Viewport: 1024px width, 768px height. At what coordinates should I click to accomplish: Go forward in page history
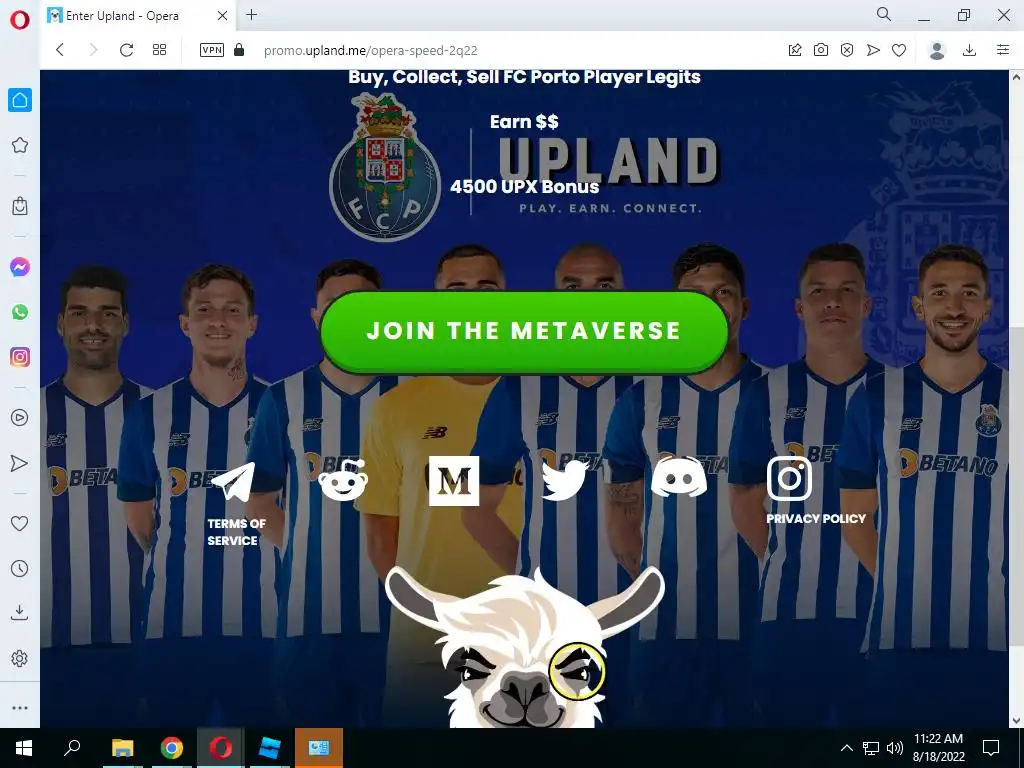tap(93, 50)
